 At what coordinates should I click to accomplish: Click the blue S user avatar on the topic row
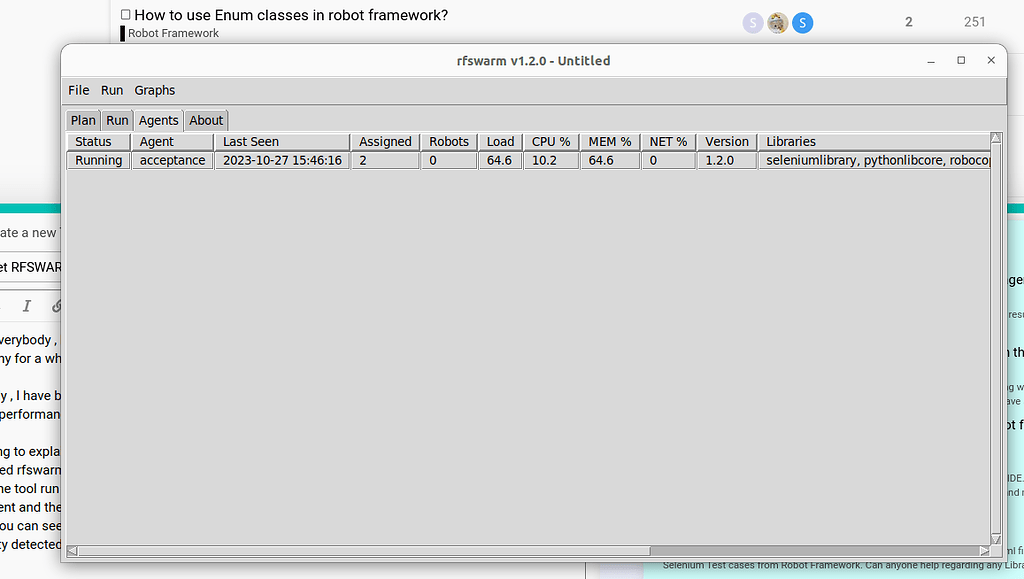click(802, 22)
